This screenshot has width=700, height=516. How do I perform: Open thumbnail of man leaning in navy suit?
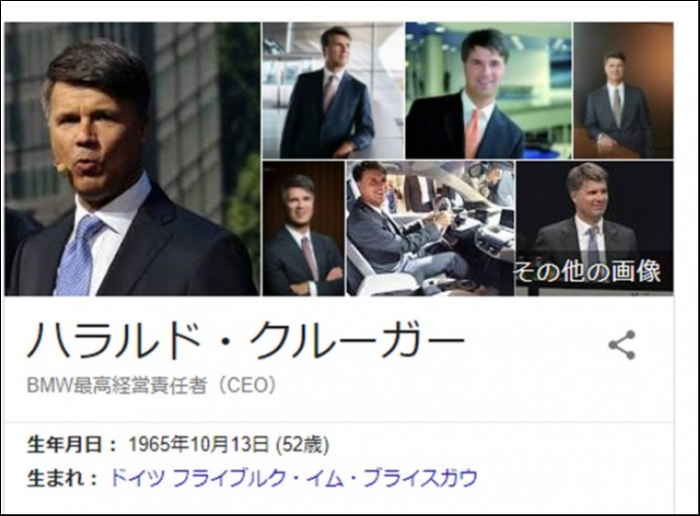(x=333, y=91)
